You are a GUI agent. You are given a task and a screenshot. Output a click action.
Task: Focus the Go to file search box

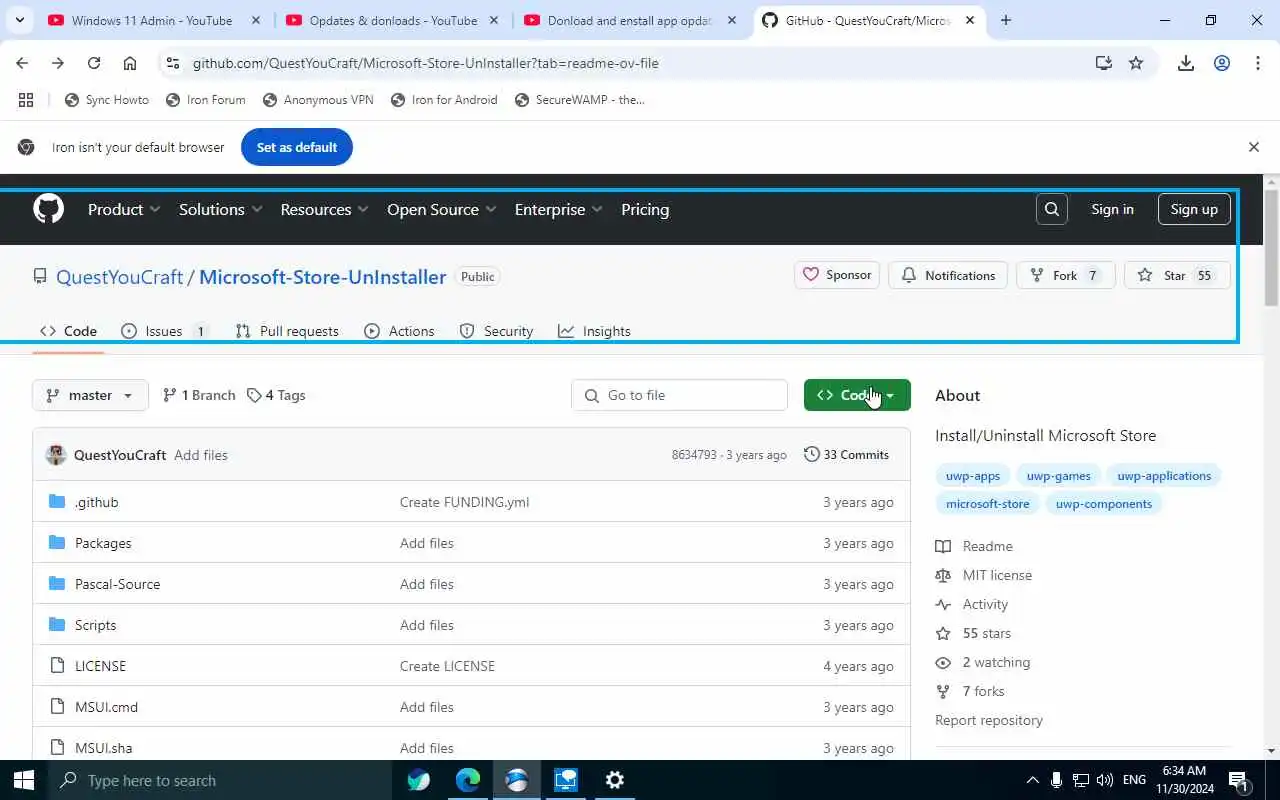(x=680, y=395)
